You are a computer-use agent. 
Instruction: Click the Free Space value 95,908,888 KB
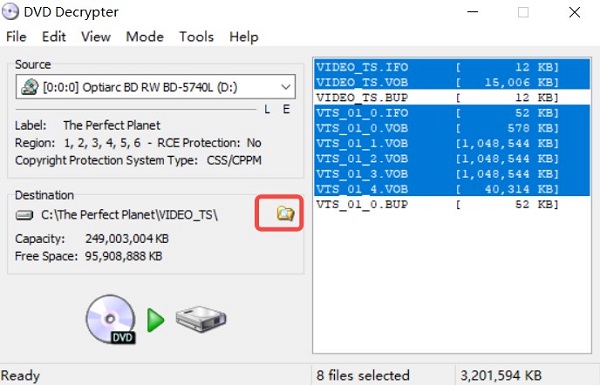point(123,256)
